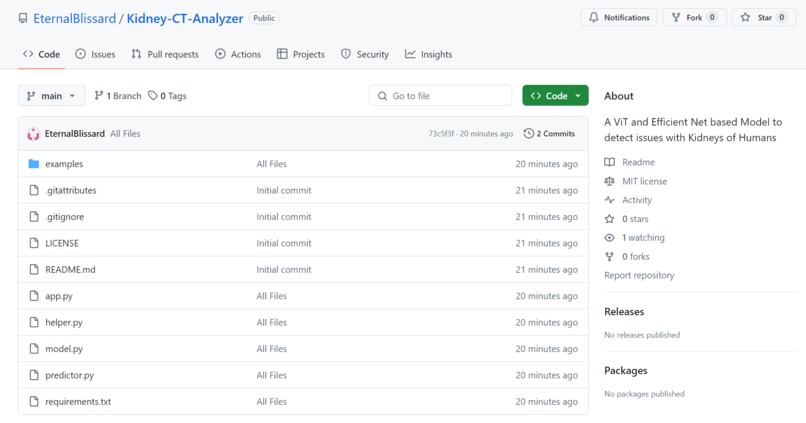Click the file icon for requirements.txt
Image resolution: width=806 pixels, height=423 pixels.
34,401
